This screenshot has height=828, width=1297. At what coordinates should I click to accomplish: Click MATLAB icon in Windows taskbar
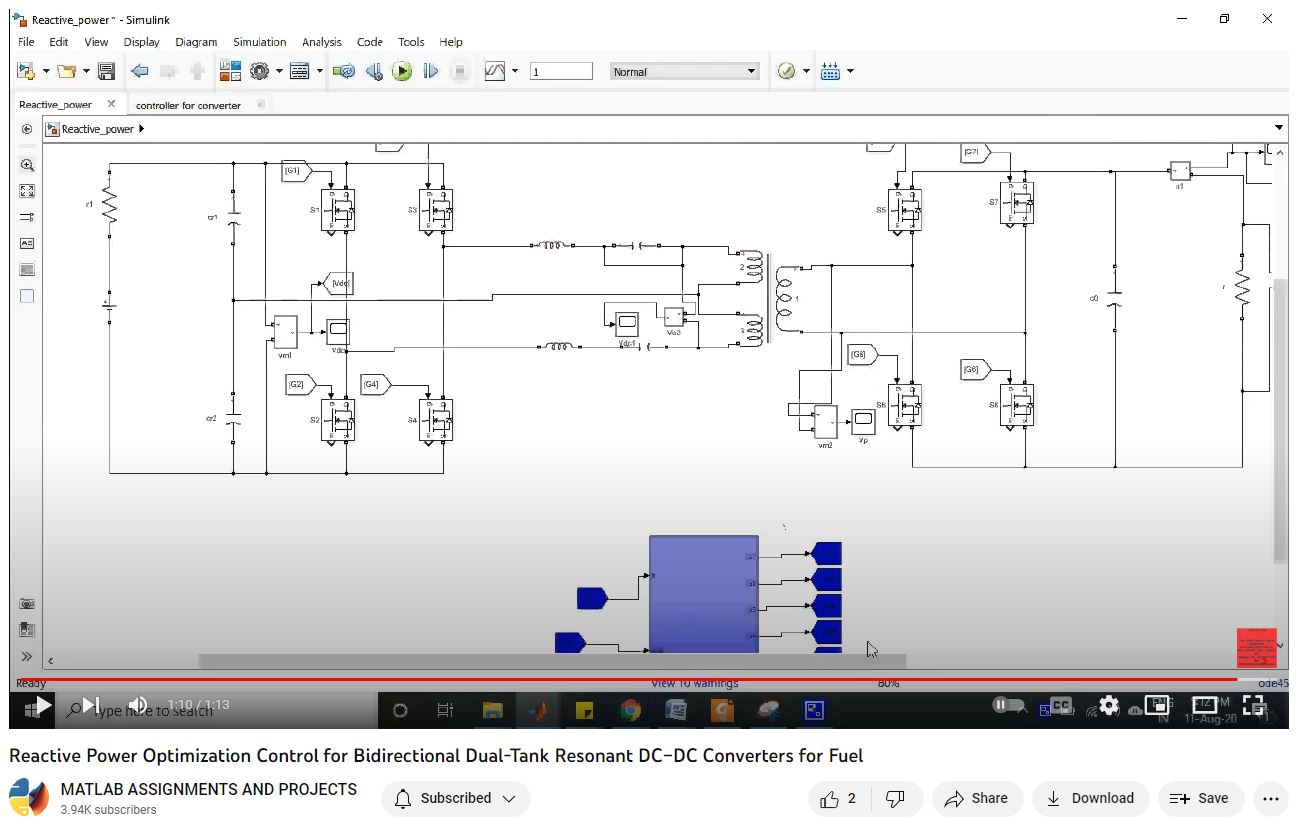click(539, 711)
